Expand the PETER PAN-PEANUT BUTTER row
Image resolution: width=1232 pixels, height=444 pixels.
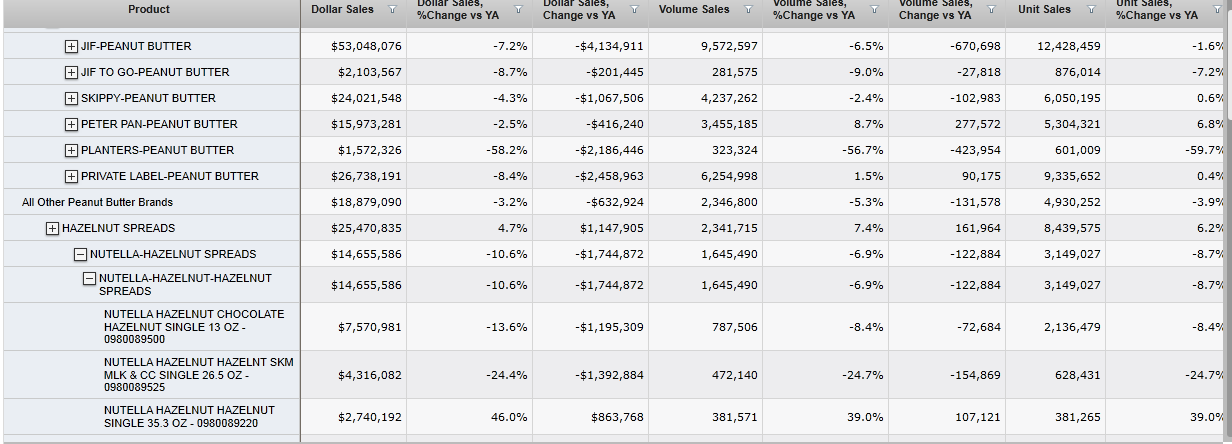point(71,124)
